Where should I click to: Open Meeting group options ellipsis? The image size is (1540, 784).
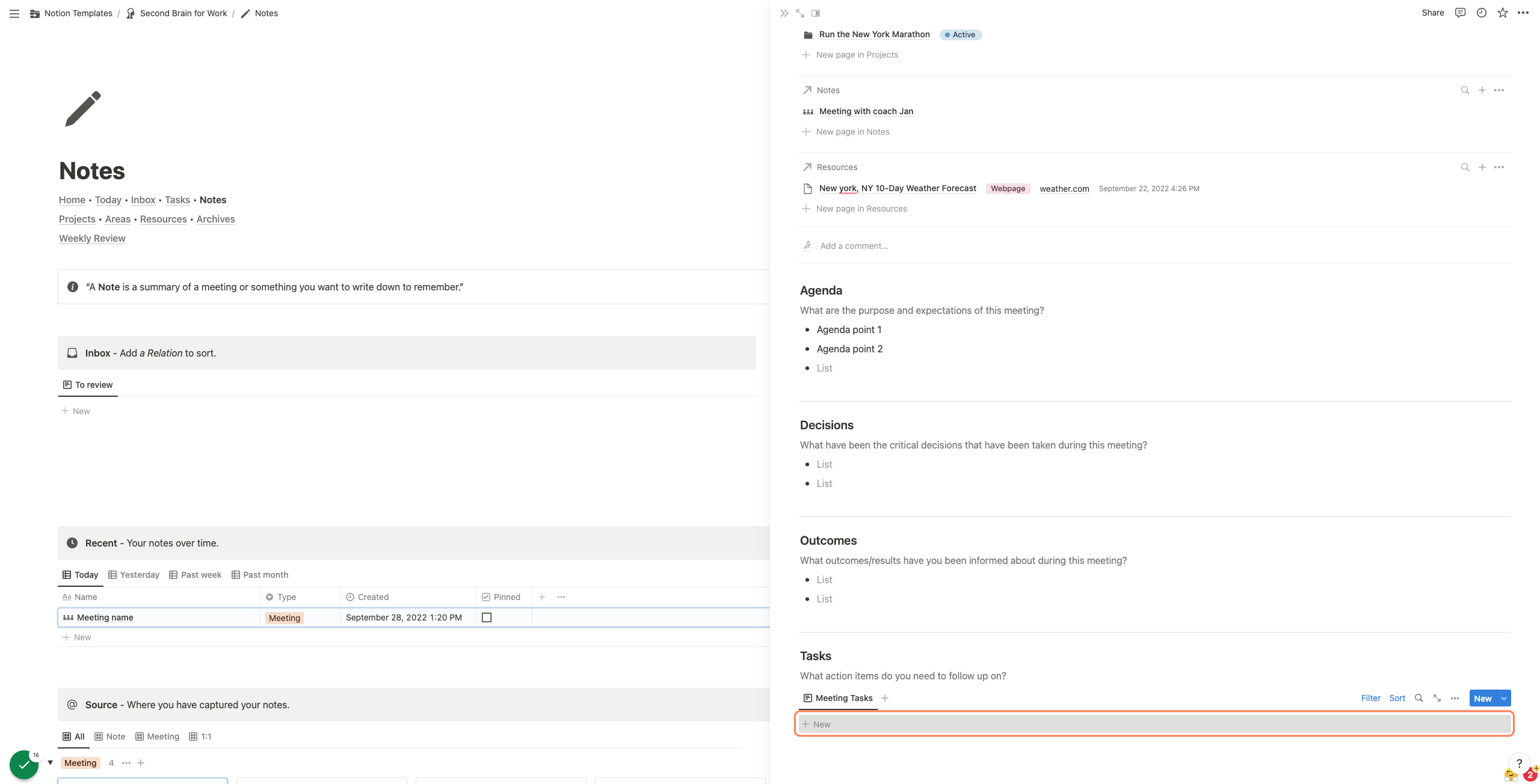pyautogui.click(x=126, y=763)
